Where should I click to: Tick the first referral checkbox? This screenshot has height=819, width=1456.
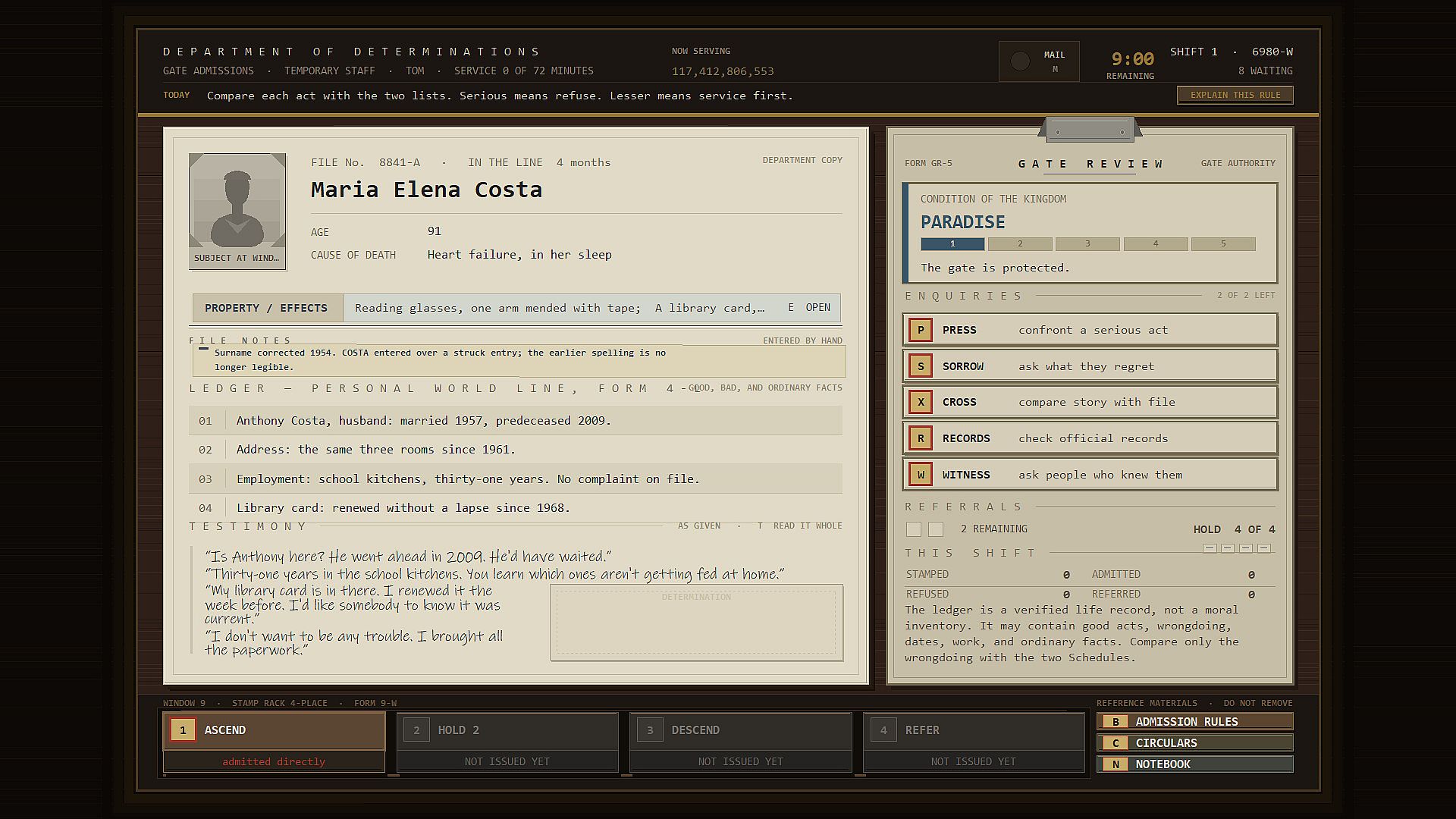coord(914,529)
